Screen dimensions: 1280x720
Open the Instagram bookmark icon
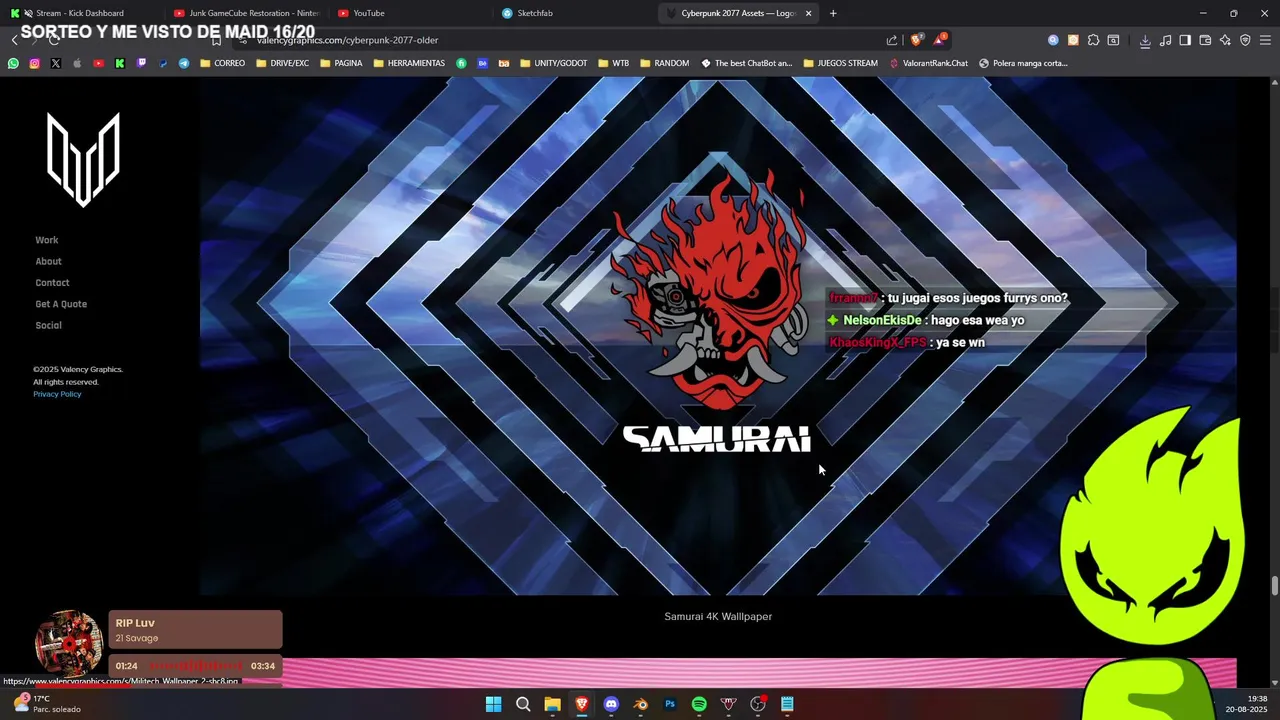tap(34, 63)
